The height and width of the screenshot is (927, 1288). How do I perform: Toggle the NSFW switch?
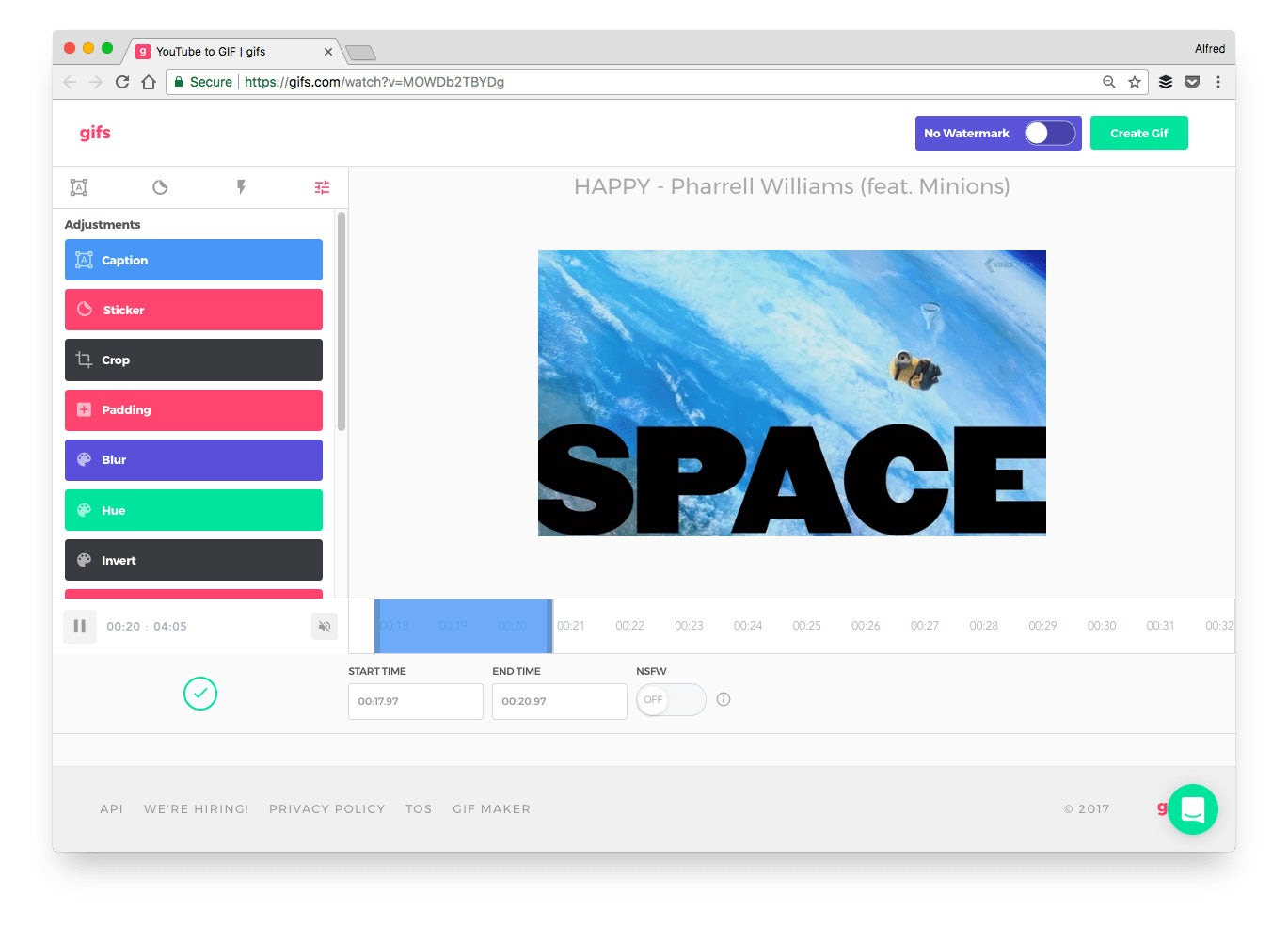point(671,699)
